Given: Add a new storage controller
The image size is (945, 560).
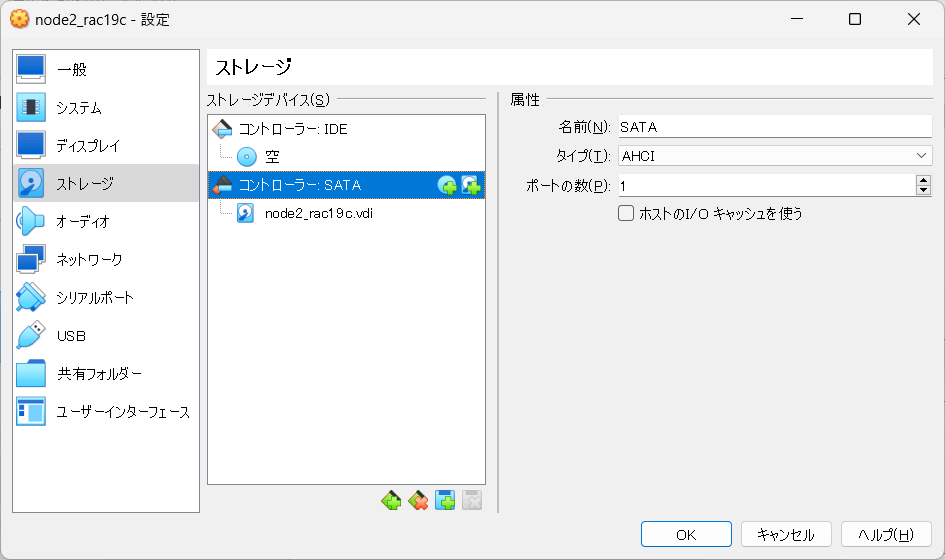Looking at the screenshot, I should [391, 500].
